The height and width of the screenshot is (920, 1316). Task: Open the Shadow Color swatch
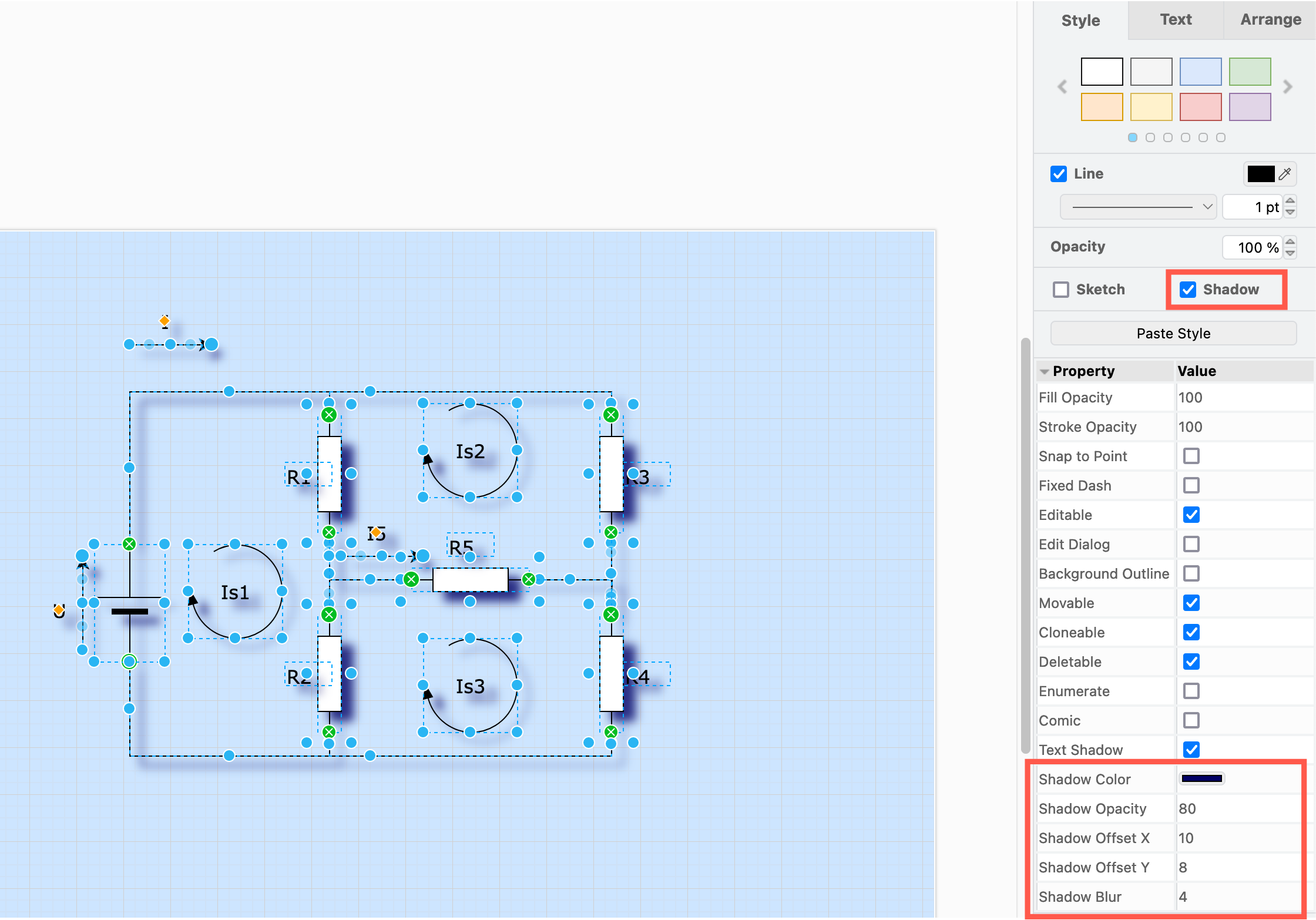pos(1202,778)
